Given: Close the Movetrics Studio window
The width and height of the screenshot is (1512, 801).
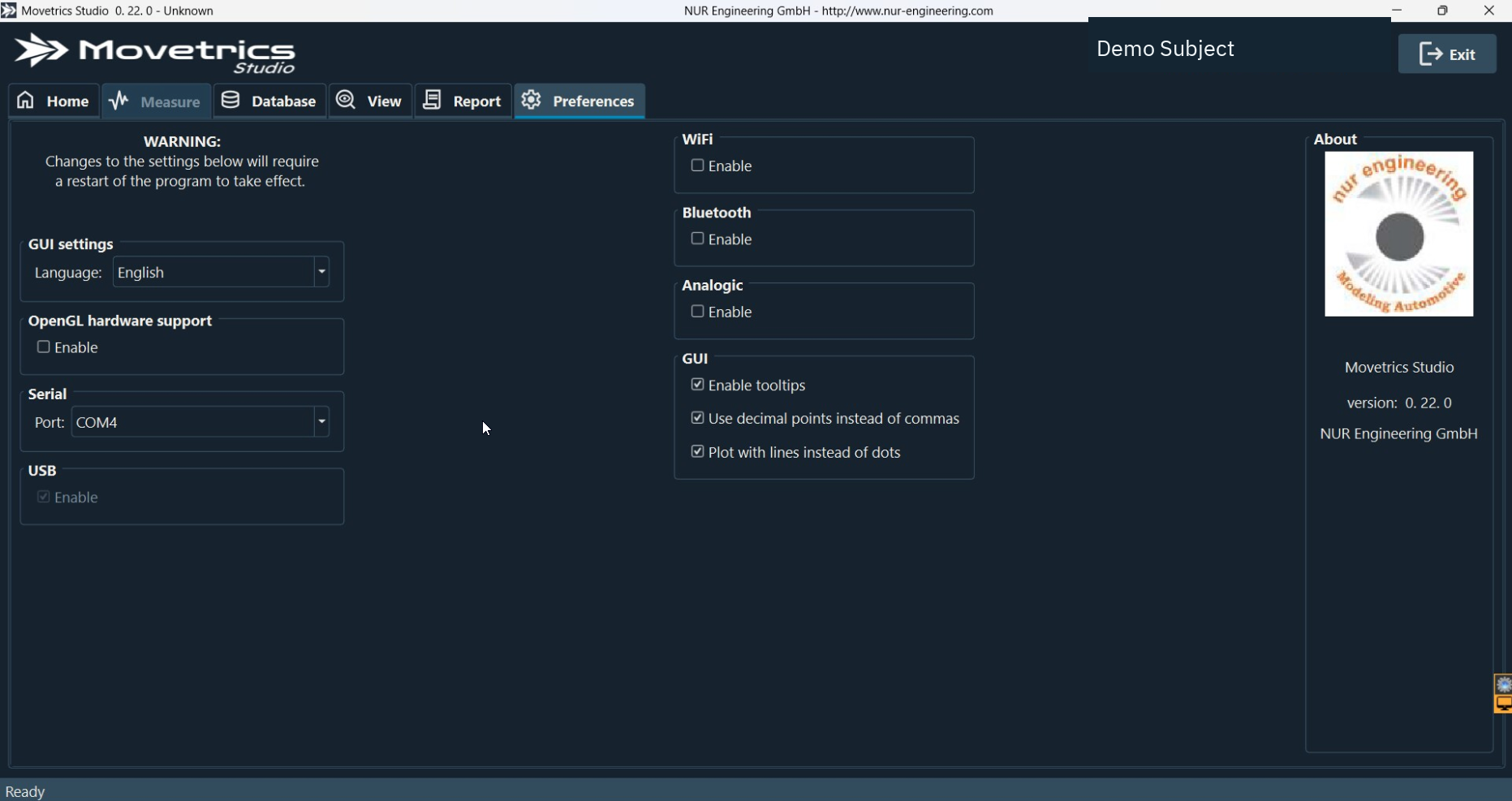Looking at the screenshot, I should click(1489, 11).
